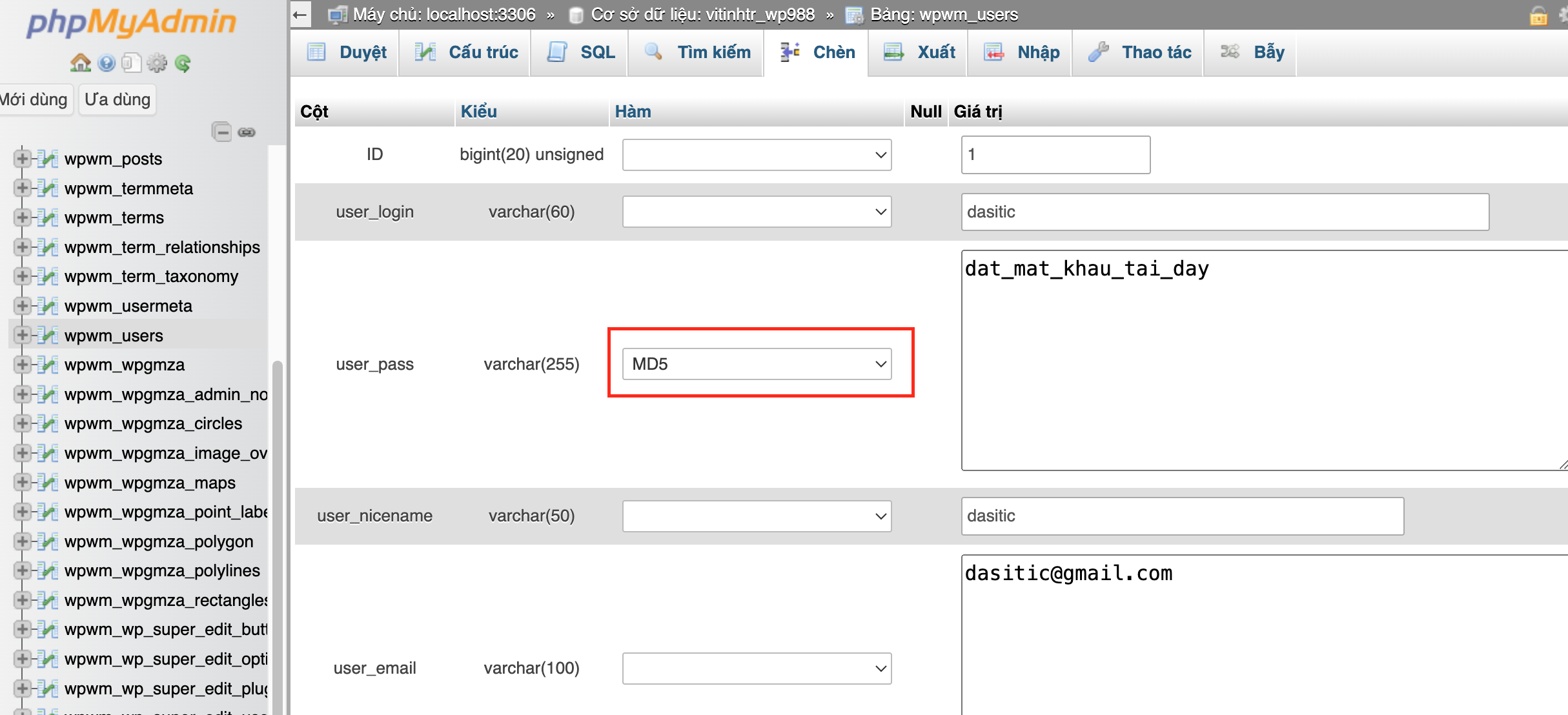This screenshot has width=1568, height=715.
Task: Open the wpwm_wpgmza_maps table link
Action: [x=150, y=483]
